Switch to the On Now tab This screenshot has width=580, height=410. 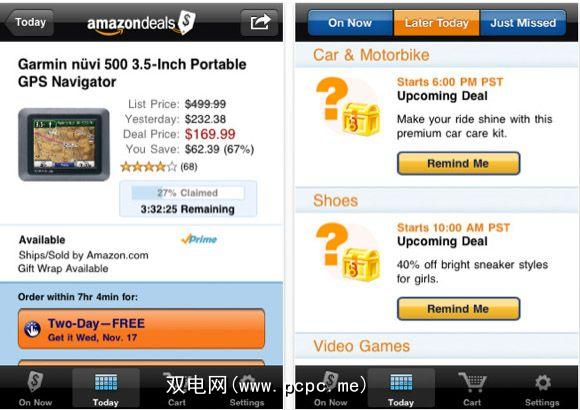click(350, 23)
